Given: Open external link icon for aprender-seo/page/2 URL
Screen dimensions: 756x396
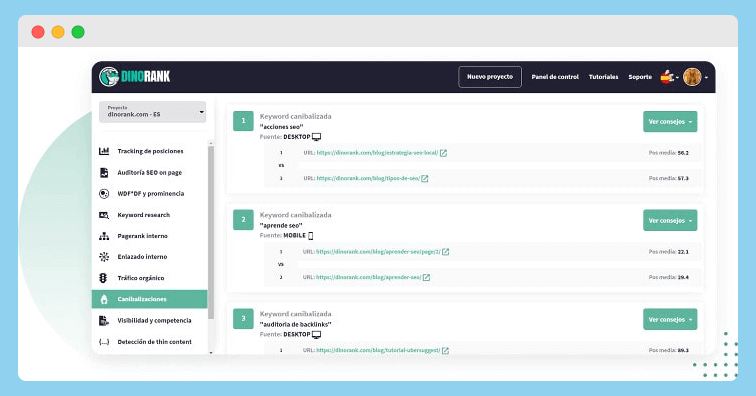Looking at the screenshot, I should 446,252.
